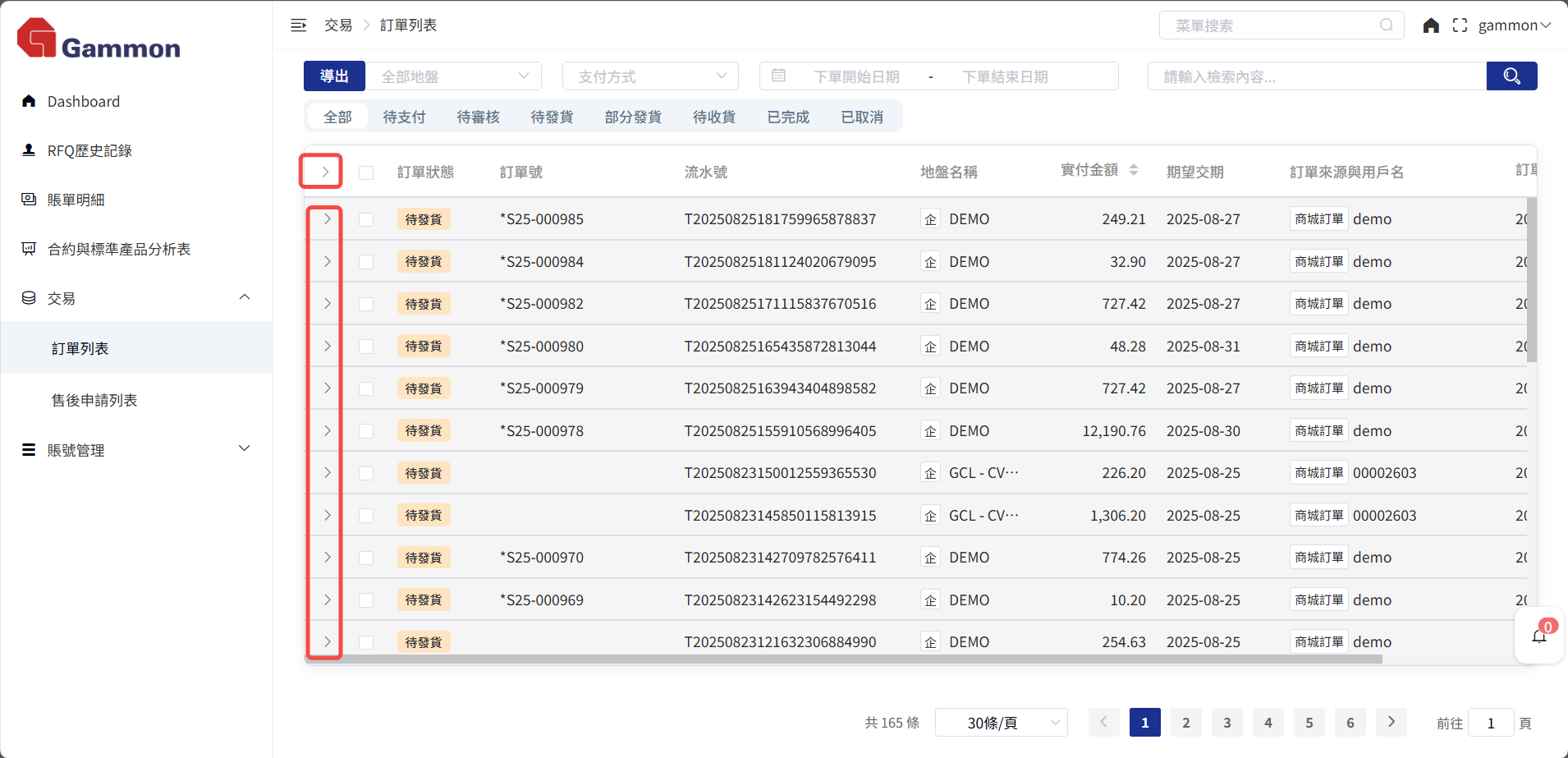Switch to the 待支付 tab
Viewport: 1568px width, 758px height.
coord(404,117)
